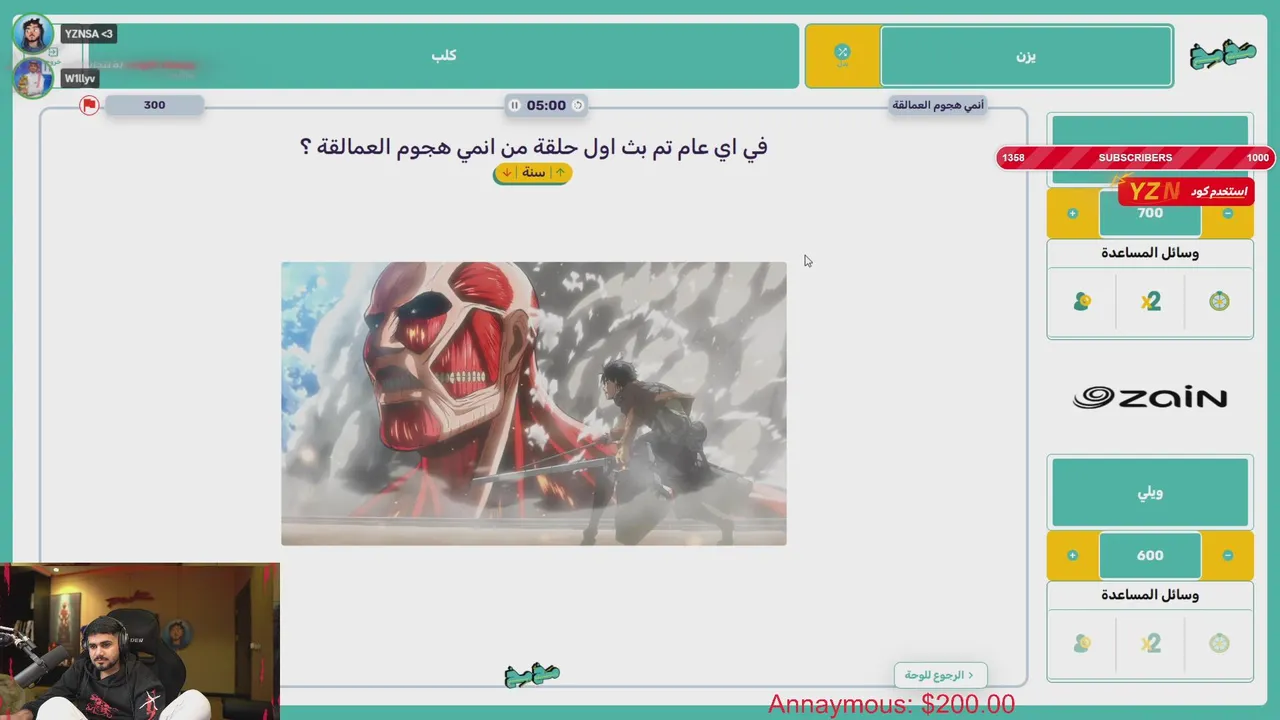This screenshot has height=720, width=1280.
Task: Use the spin-wheel helper under 700
Action: pos(1219,301)
